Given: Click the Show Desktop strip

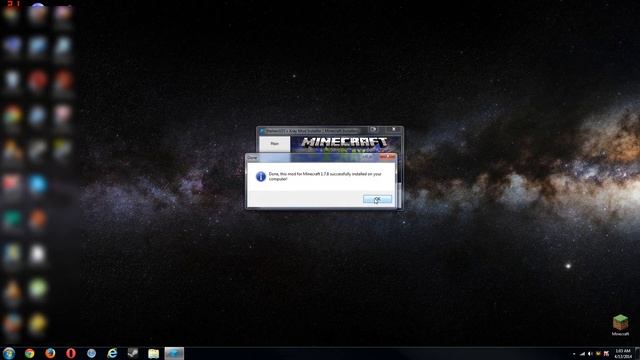Looking at the screenshot, I should pos(638,353).
